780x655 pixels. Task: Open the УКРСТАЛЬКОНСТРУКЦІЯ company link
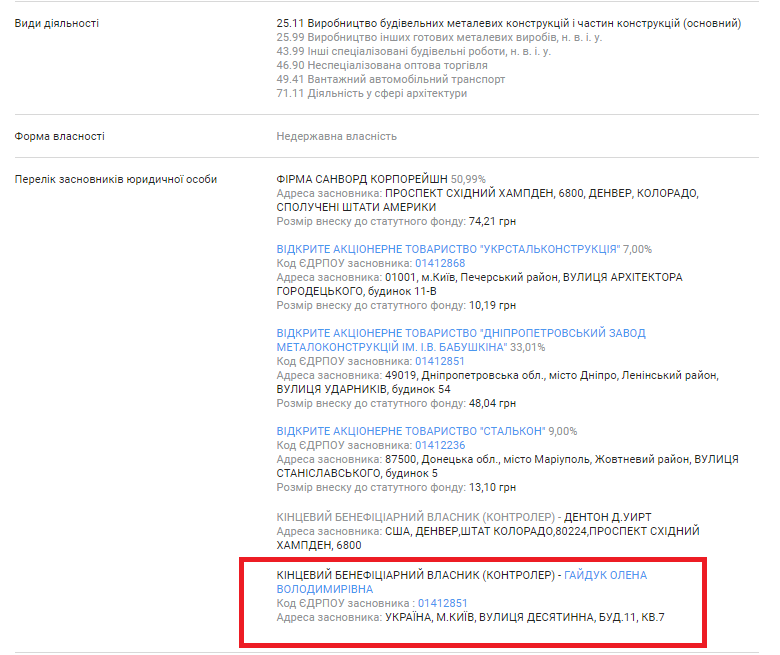(x=448, y=249)
